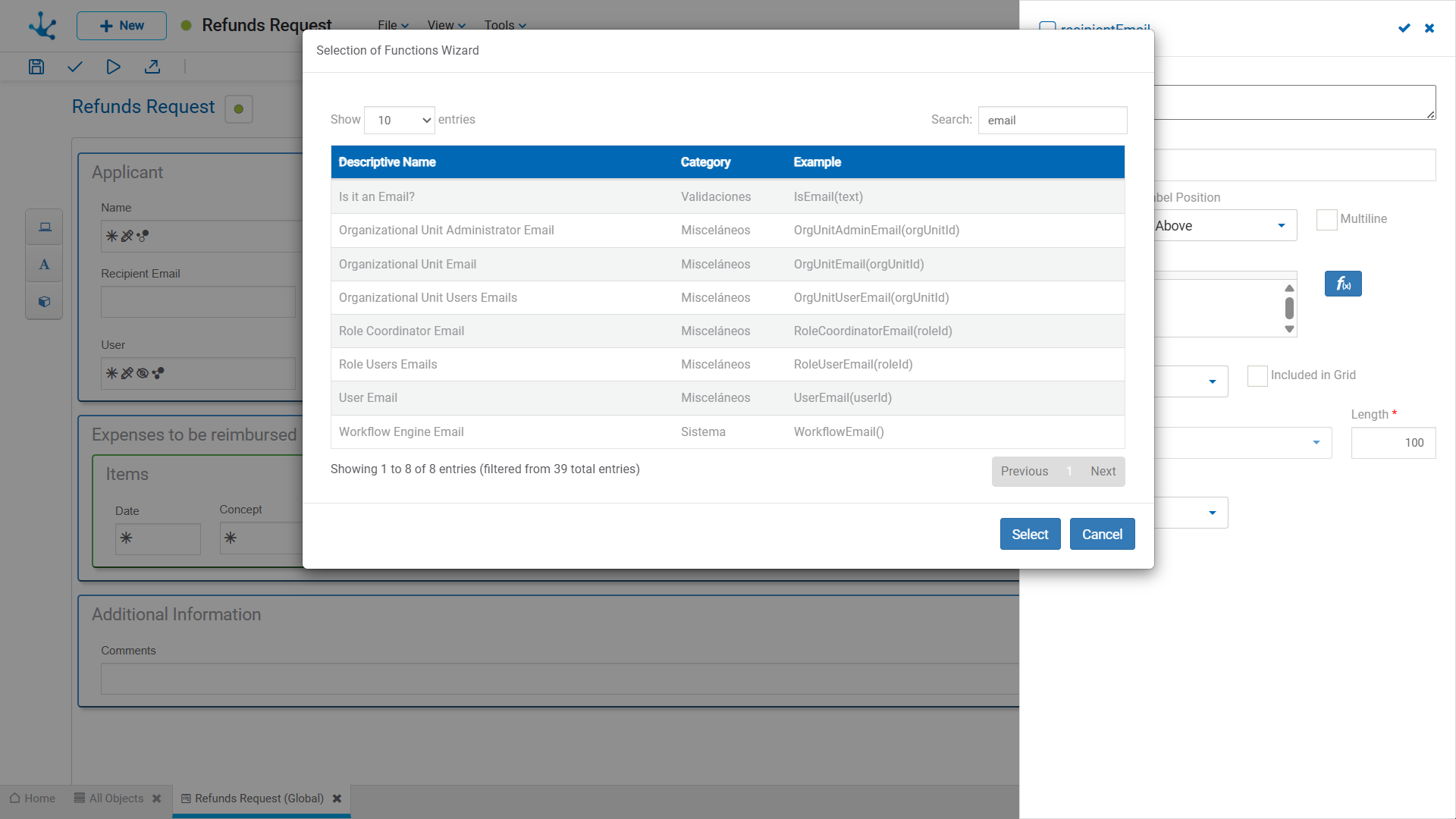Toggle the Included in Grid checkbox
This screenshot has height=819, width=1456.
coord(1257,376)
